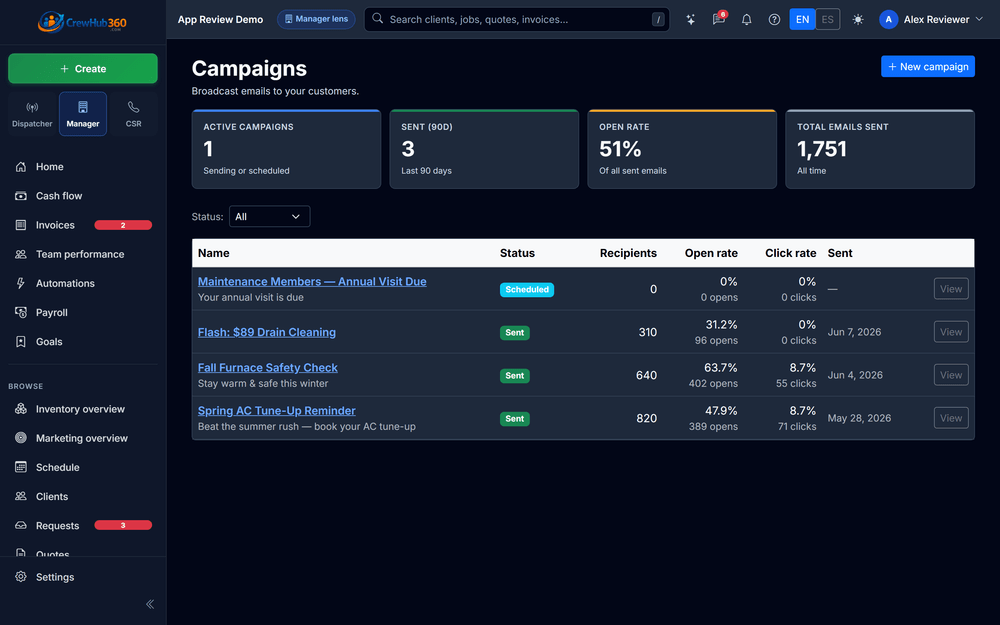This screenshot has height=625, width=1000.
Task: Switch language to EN
Action: [x=802, y=19]
